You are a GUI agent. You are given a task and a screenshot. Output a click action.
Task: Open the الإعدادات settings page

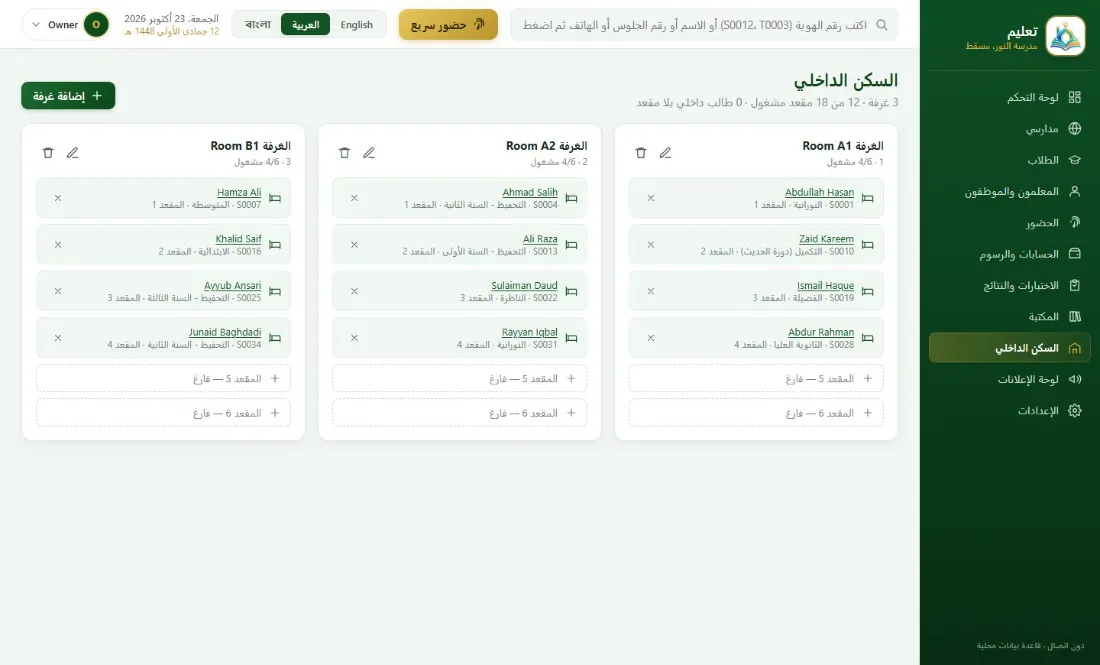click(x=1010, y=410)
